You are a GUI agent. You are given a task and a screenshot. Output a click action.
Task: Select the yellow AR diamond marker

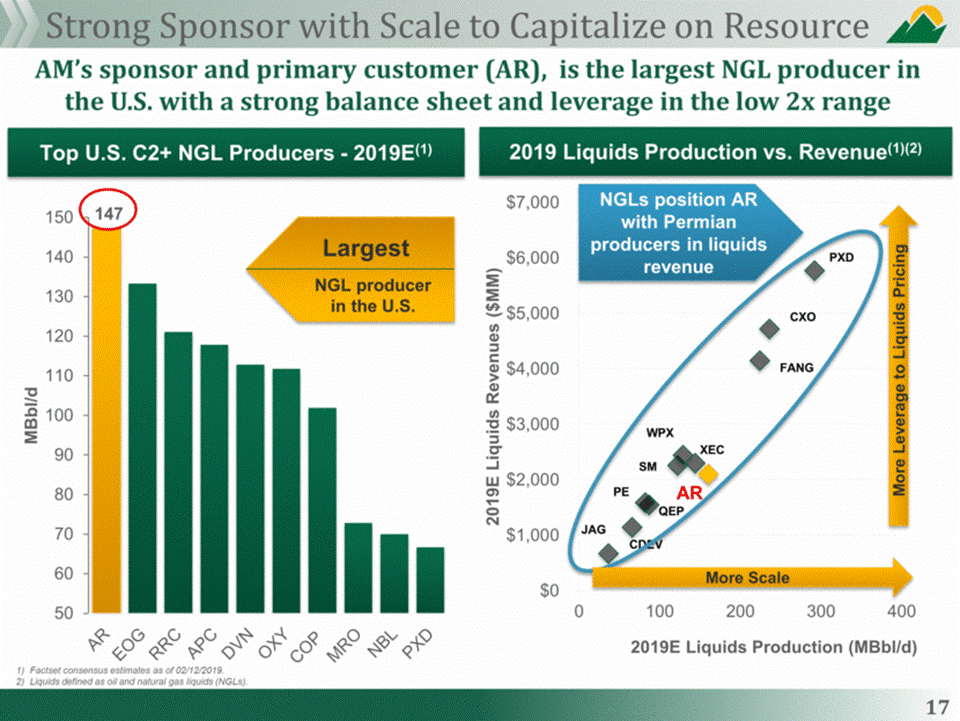click(708, 474)
